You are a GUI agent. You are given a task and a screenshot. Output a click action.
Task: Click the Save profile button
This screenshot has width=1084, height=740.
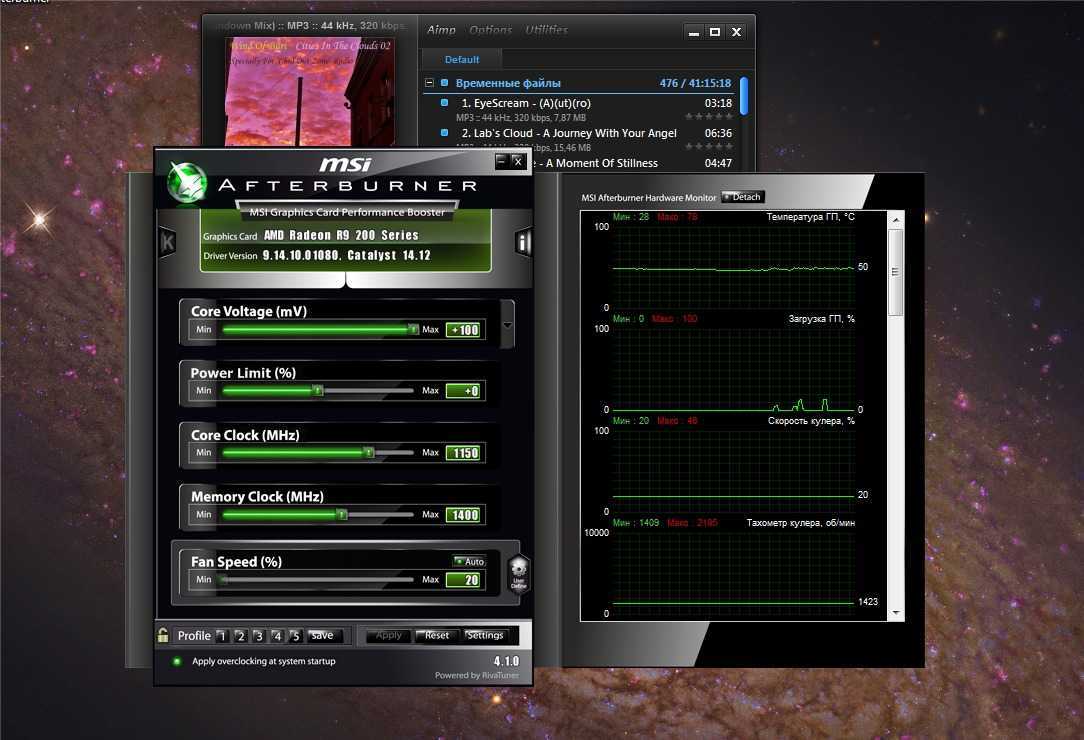tap(322, 635)
